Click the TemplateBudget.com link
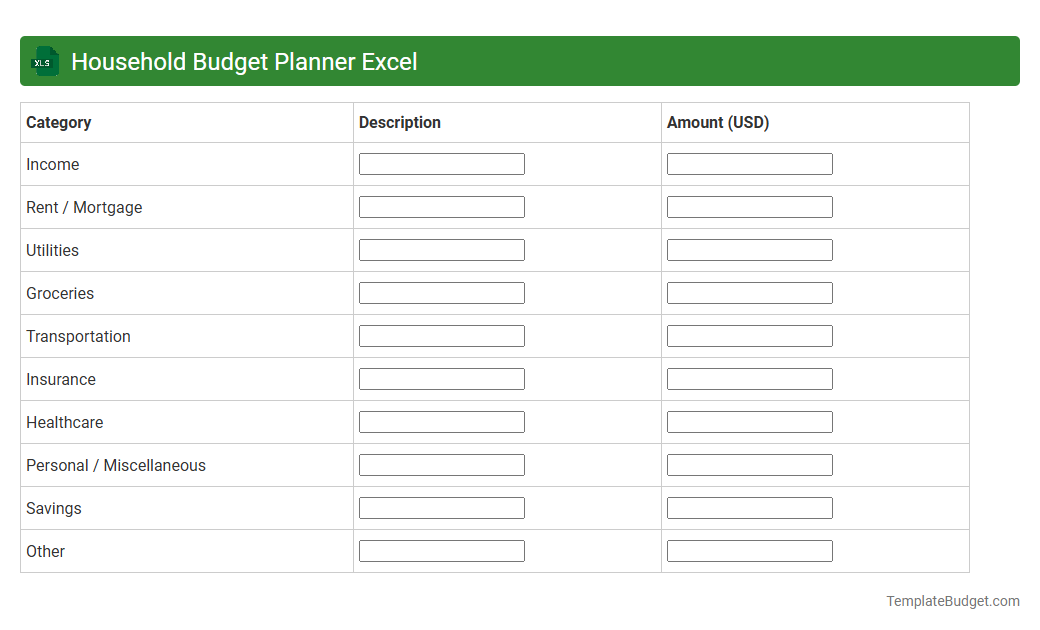Viewport: 1040px width, 630px height. click(952, 601)
